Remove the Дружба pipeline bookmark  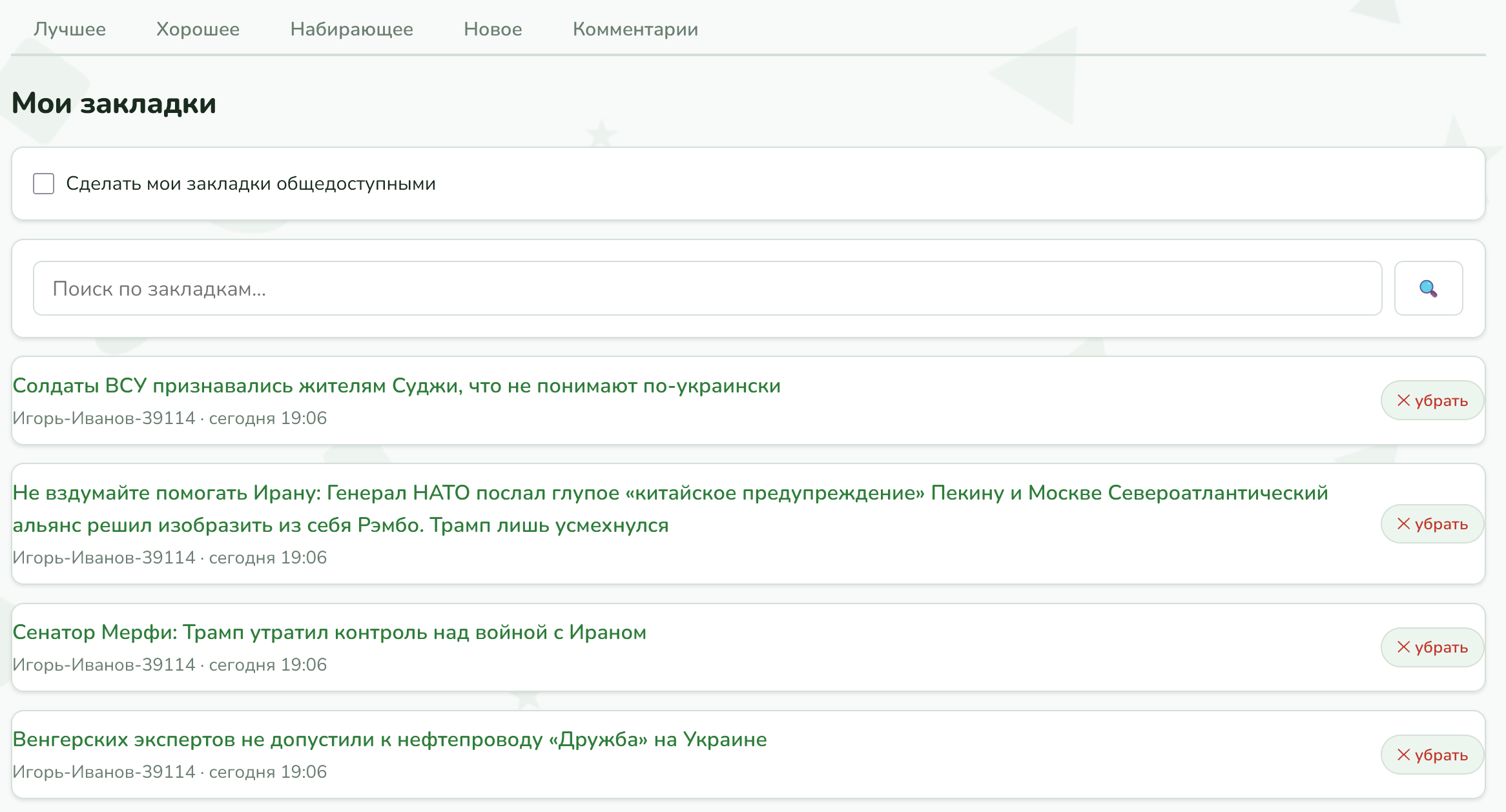coord(1432,755)
